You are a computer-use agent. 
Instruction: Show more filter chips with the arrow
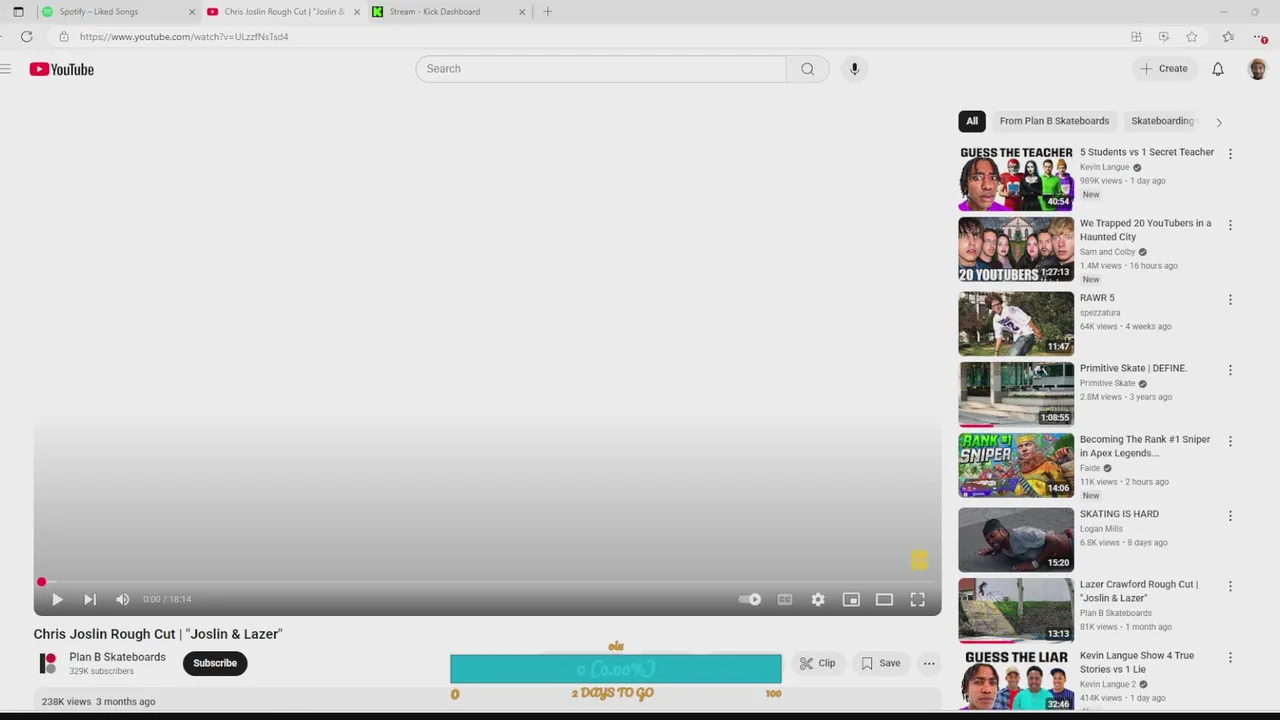click(1218, 122)
